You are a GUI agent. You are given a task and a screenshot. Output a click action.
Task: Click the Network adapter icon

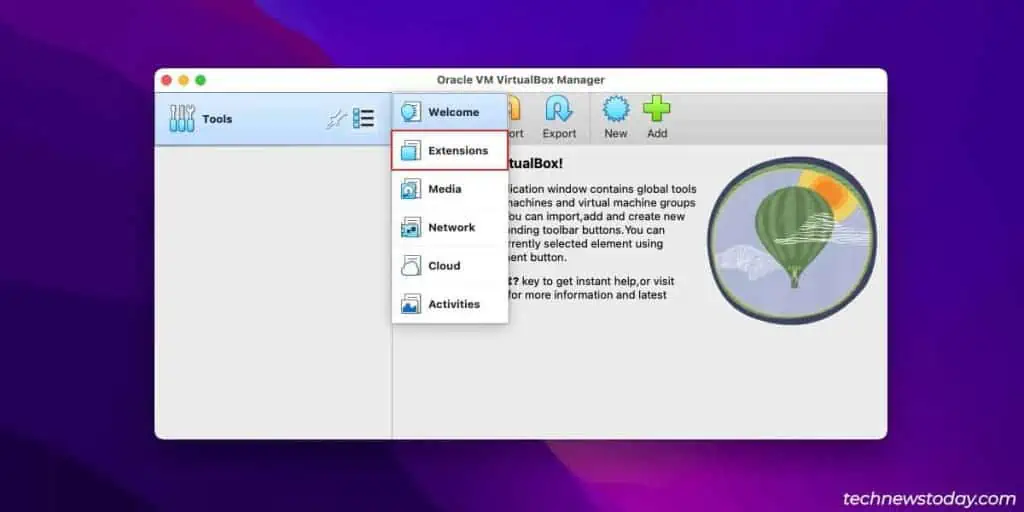point(411,227)
